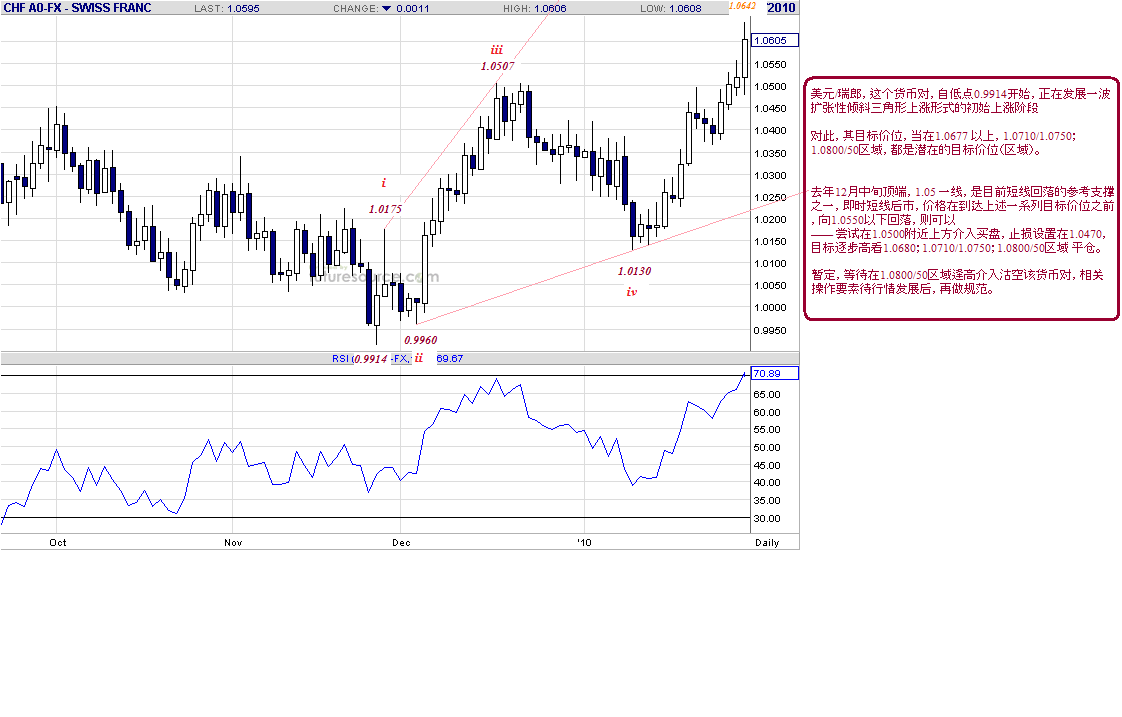Viewport: 1122px width, 717px height.
Task: Click the 1.0100 price axis label
Action: pyautogui.click(x=770, y=264)
